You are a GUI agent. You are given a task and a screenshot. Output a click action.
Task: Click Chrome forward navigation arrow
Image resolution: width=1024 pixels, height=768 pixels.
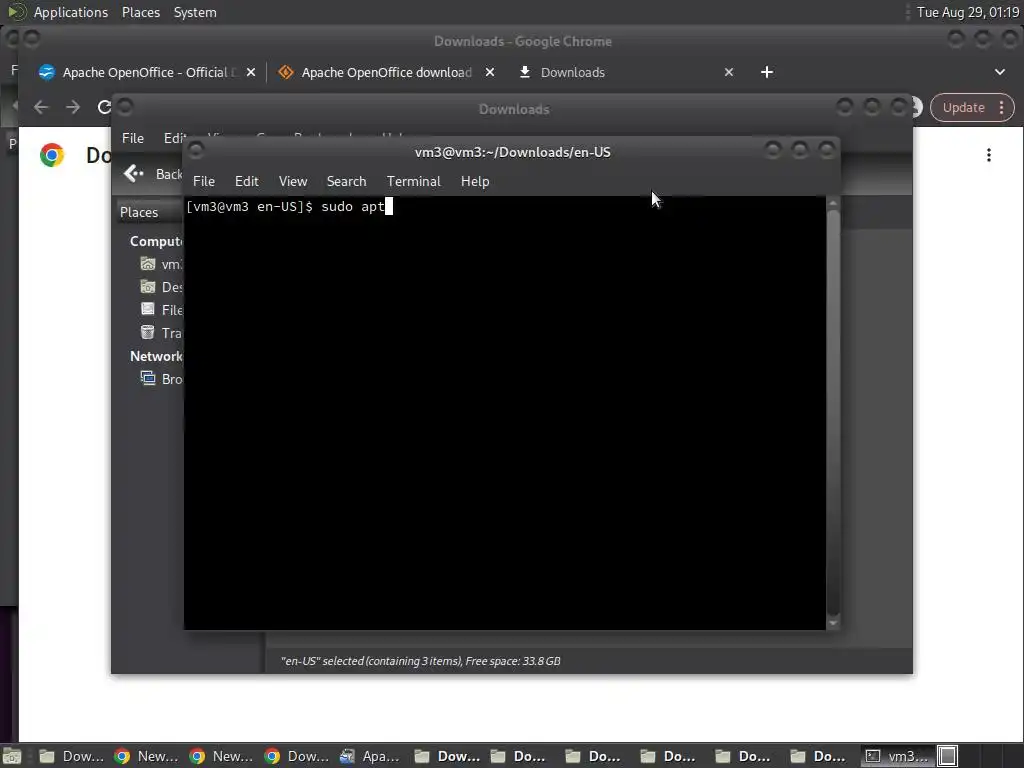(72, 107)
